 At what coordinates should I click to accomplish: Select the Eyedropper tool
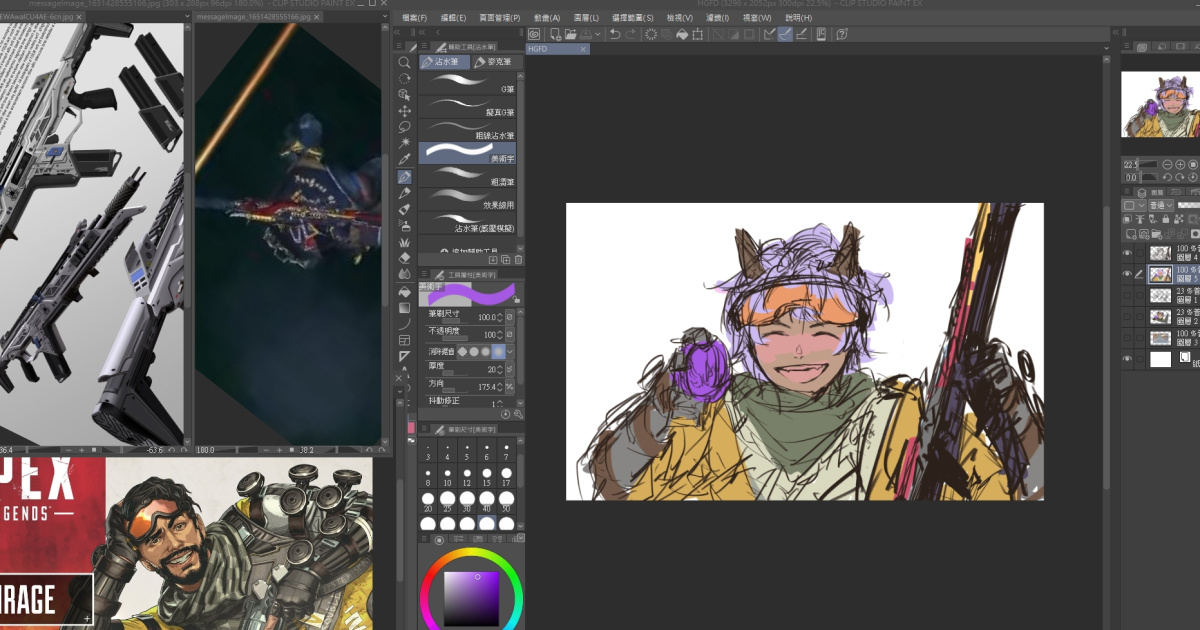tap(405, 160)
